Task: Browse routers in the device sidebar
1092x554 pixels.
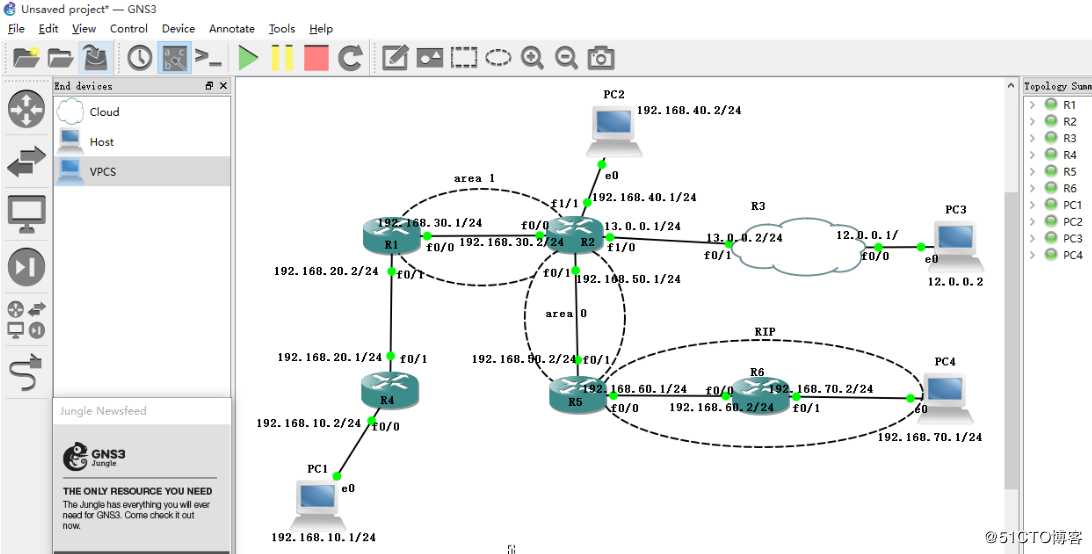Action: (26, 109)
